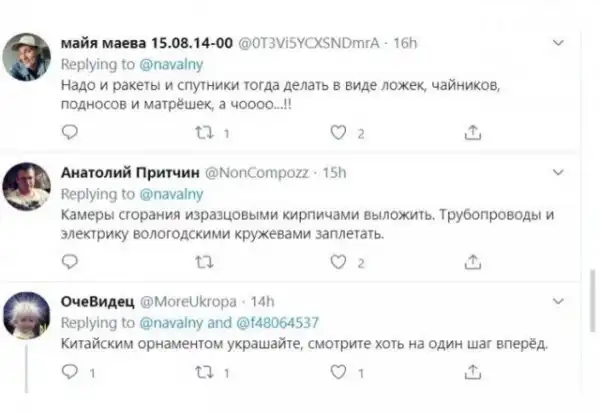
Task: Open the @NonCompozz handle
Action: point(256,172)
